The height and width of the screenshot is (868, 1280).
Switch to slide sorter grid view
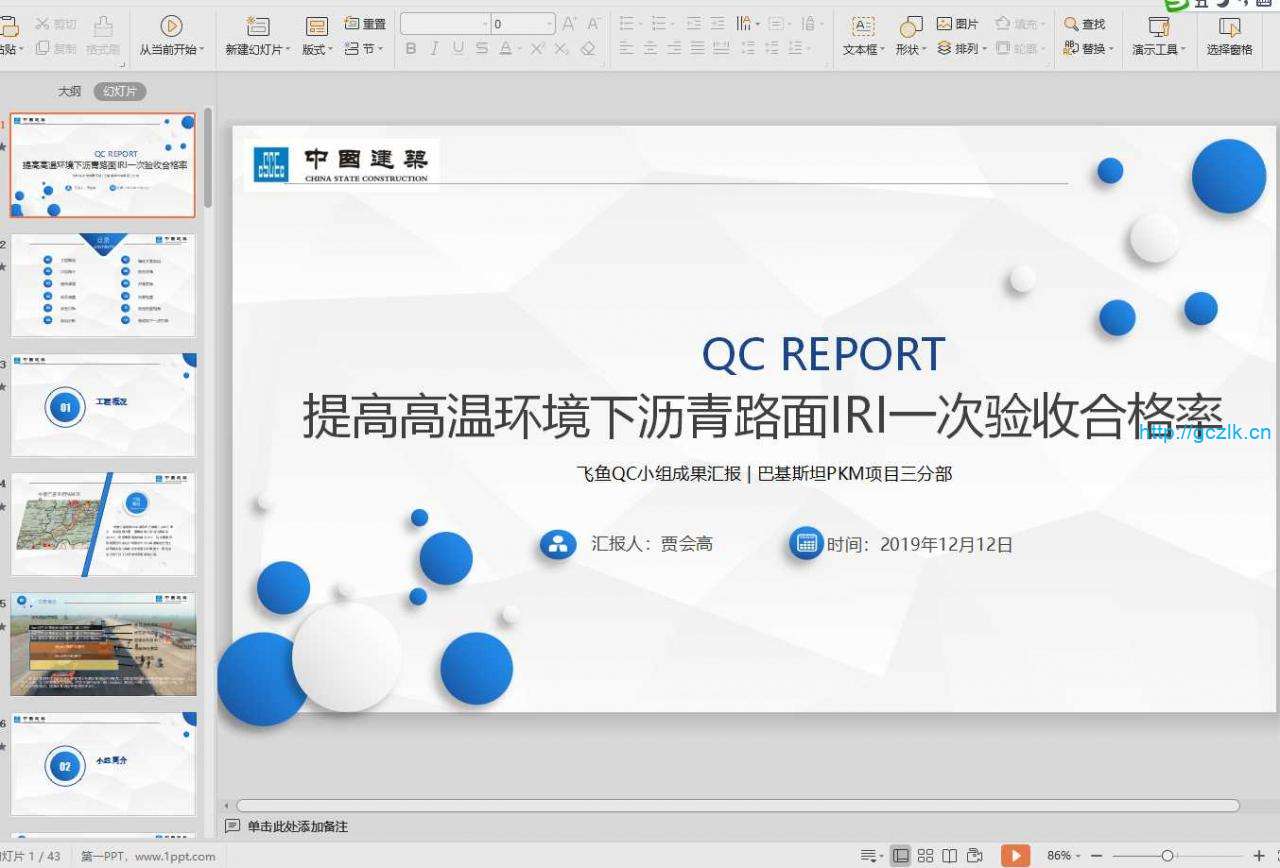925,855
